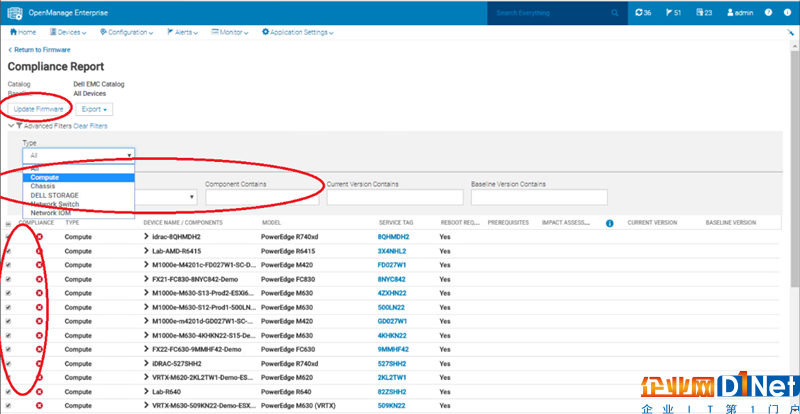Toggle checkbox for FX21-FC830-8NYC842-Demo row
This screenshot has width=800, height=414.
pos(8,279)
